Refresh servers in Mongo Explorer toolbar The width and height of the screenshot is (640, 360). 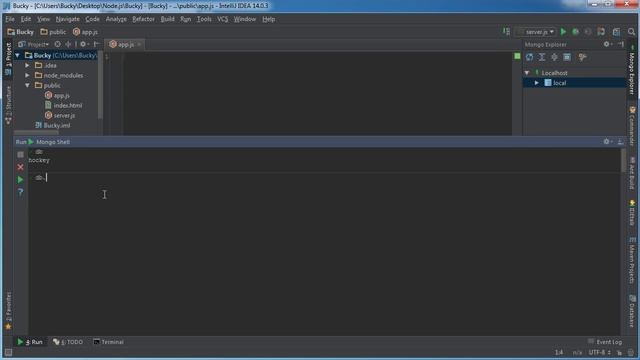tap(529, 57)
